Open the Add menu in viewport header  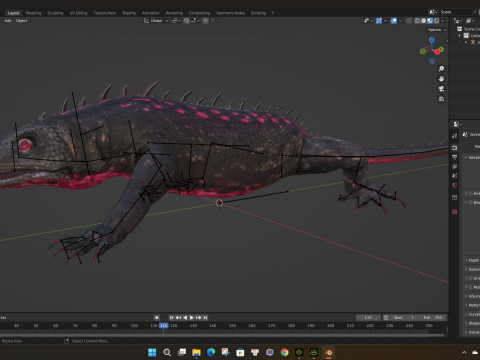pyautogui.click(x=8, y=21)
